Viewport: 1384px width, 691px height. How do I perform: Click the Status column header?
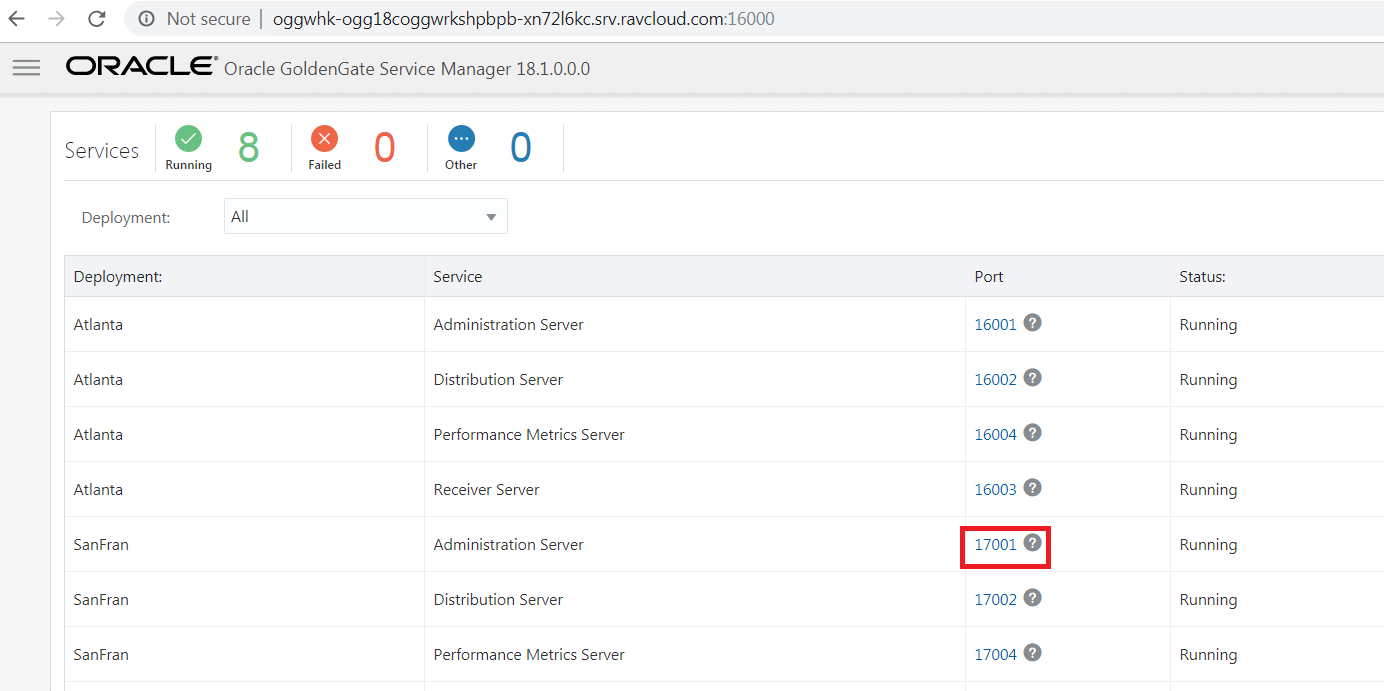pos(1203,277)
